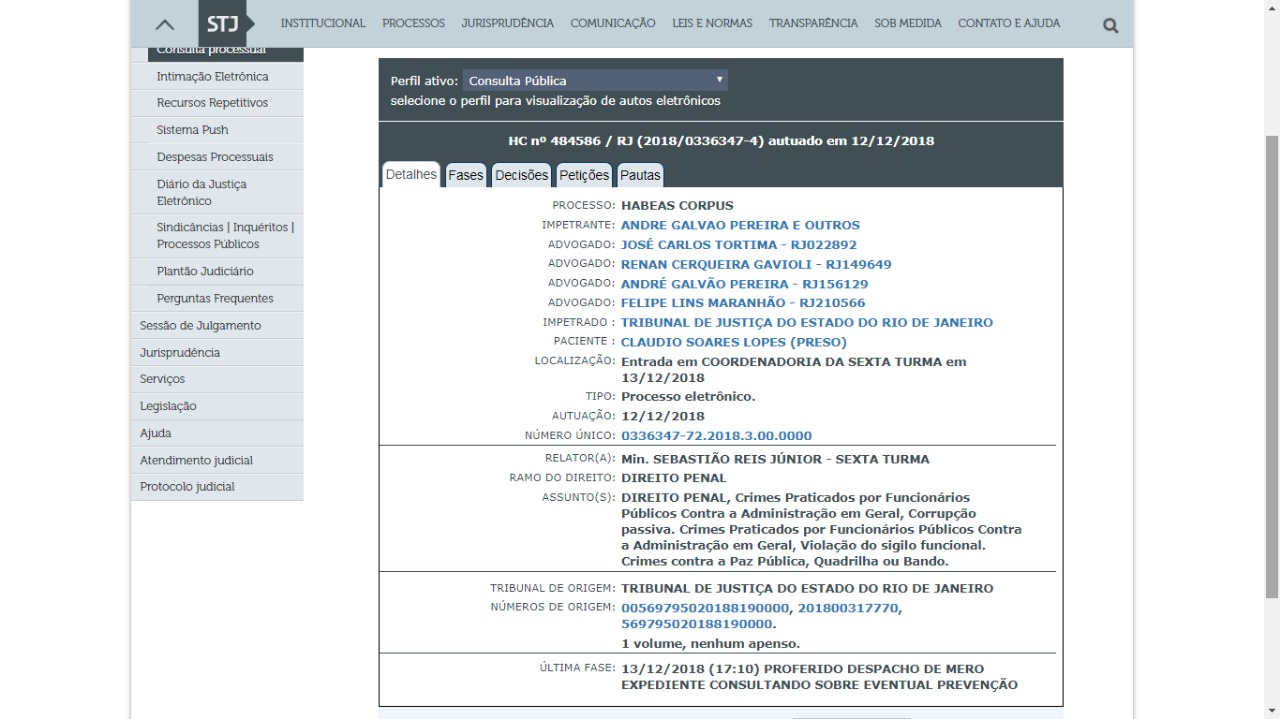Open the JOSÉ CARLOS TORTIMA advogado link

(739, 245)
